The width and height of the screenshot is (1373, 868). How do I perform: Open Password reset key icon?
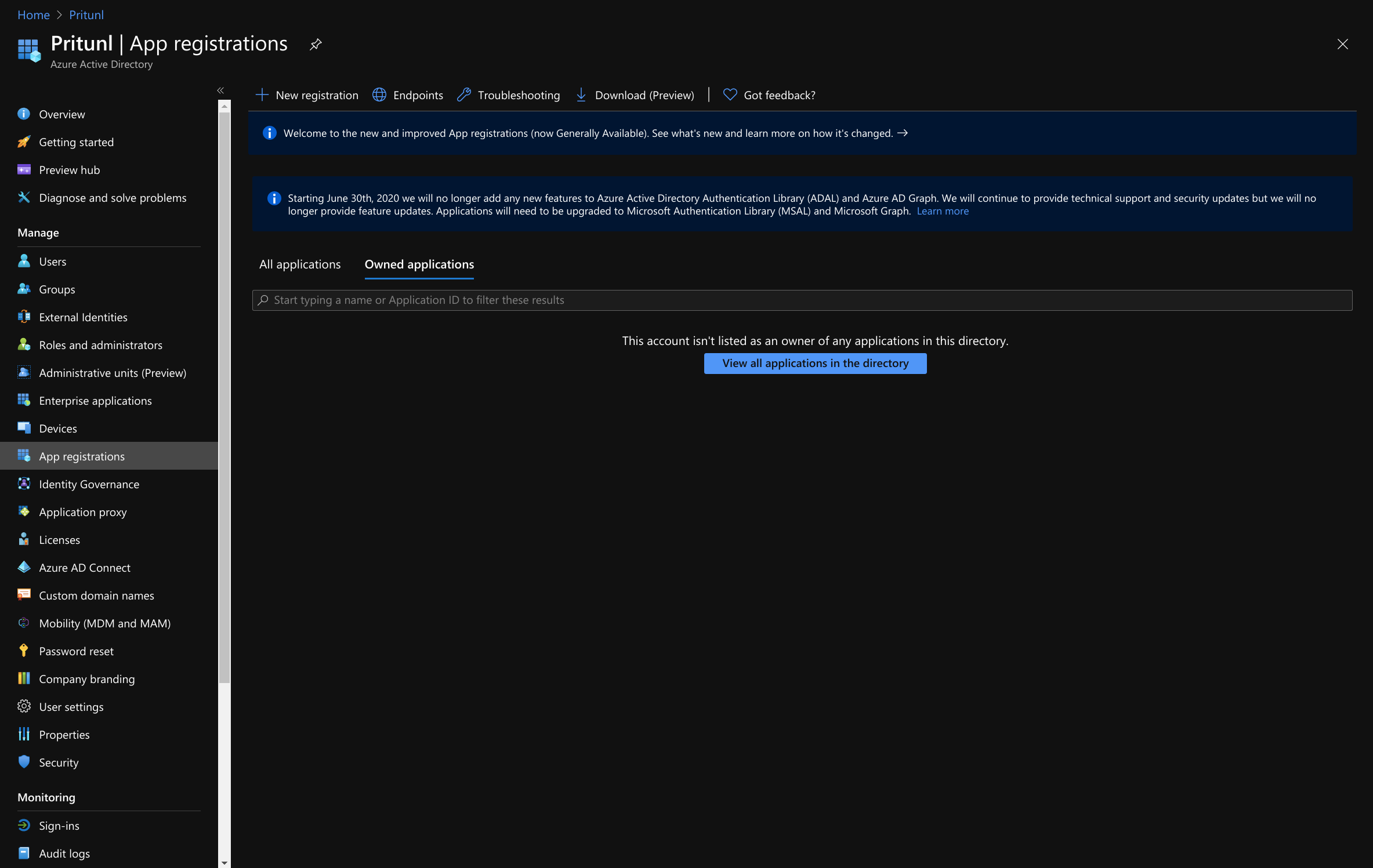(24, 651)
